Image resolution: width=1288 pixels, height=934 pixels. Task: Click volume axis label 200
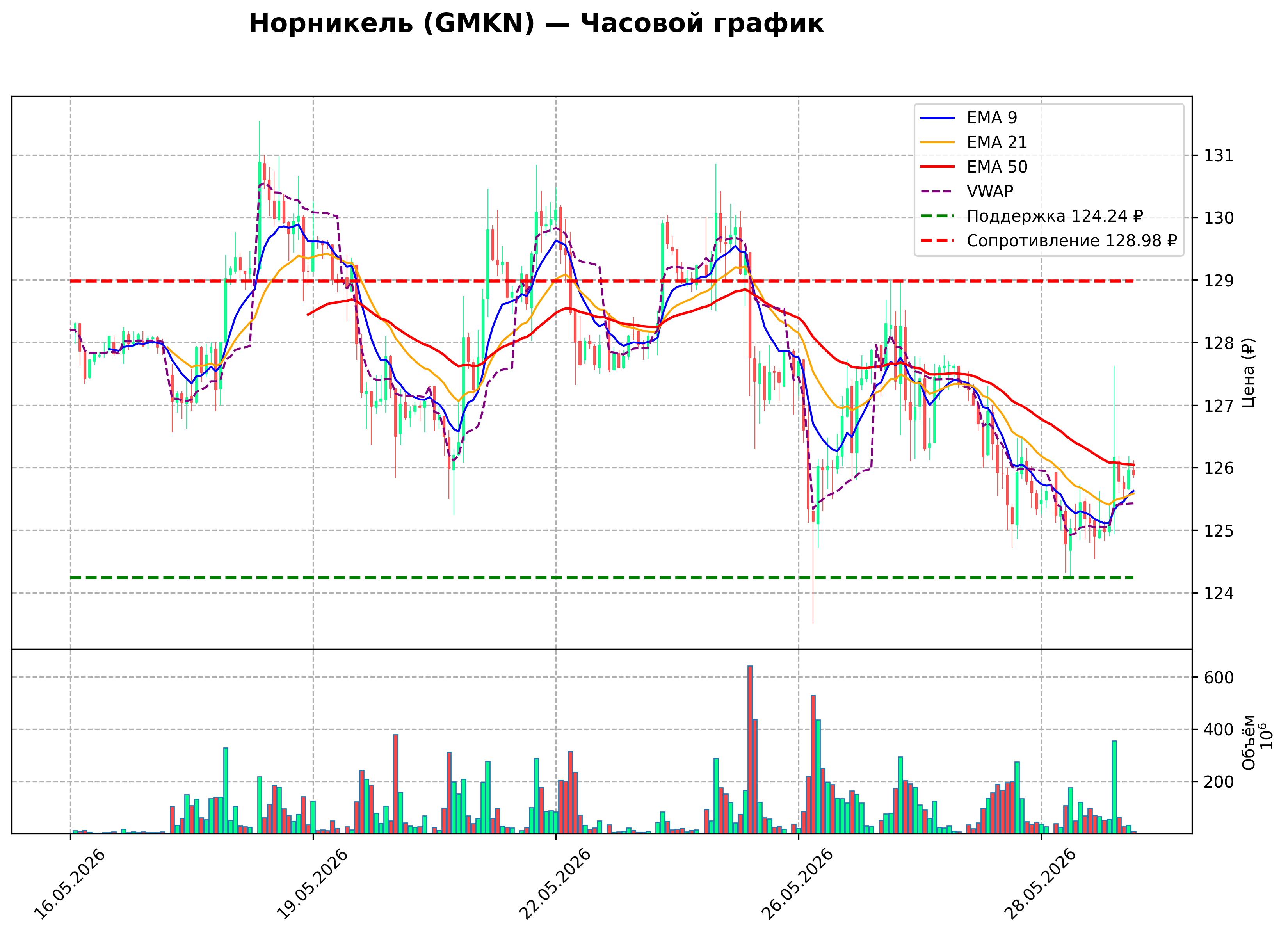[1219, 782]
